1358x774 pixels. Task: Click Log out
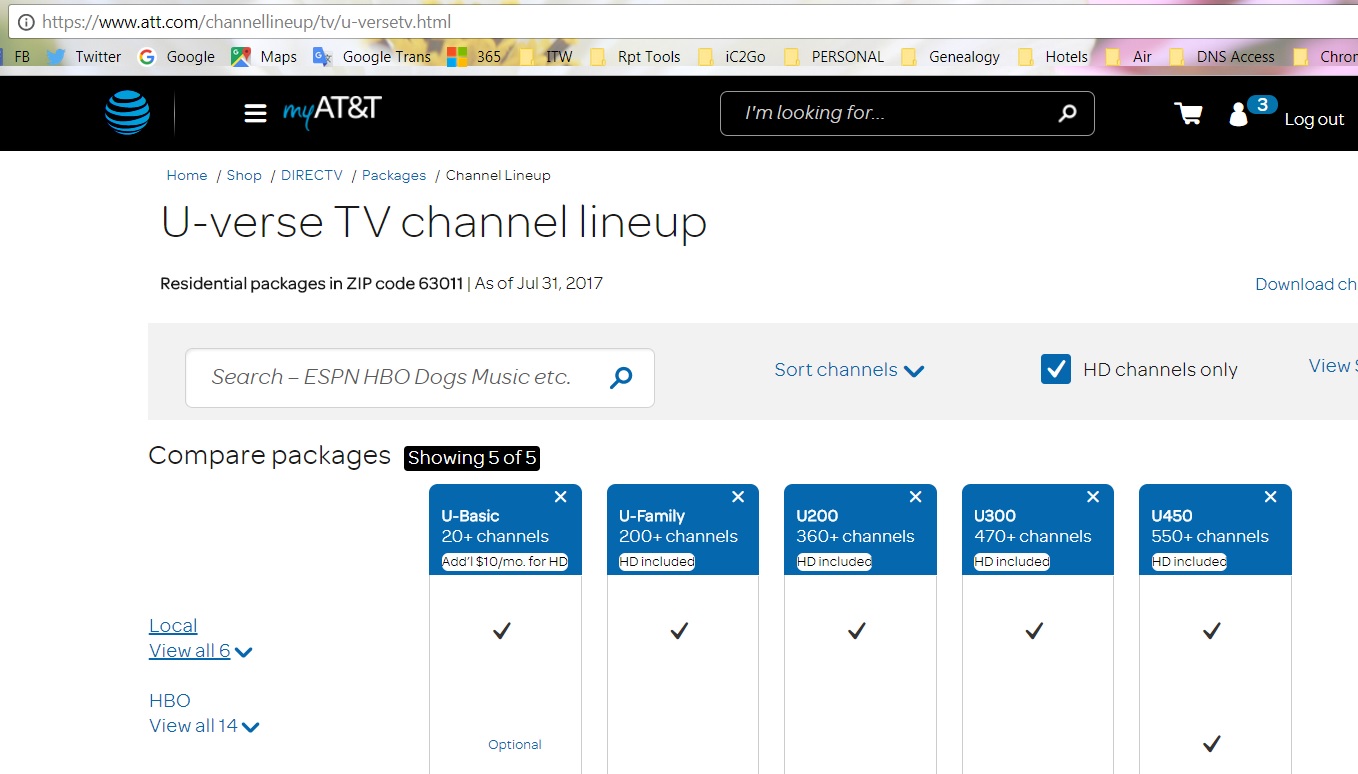coord(1314,119)
